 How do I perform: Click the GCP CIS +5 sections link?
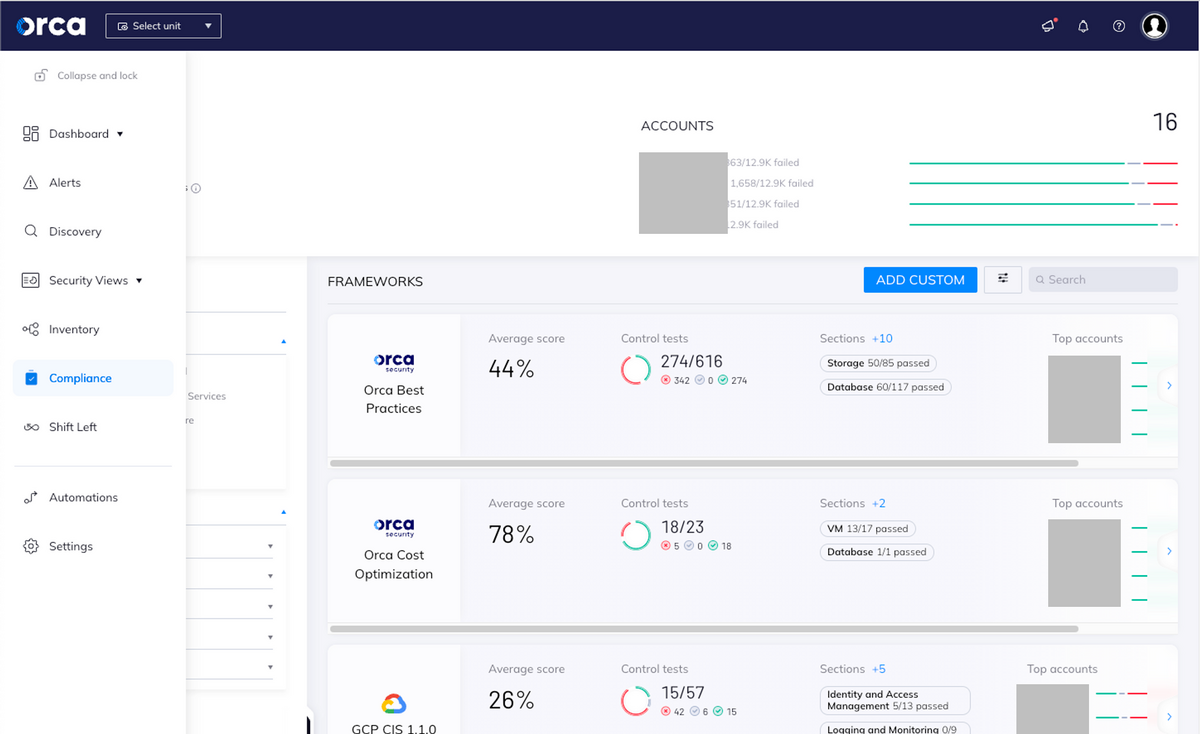[878, 670]
